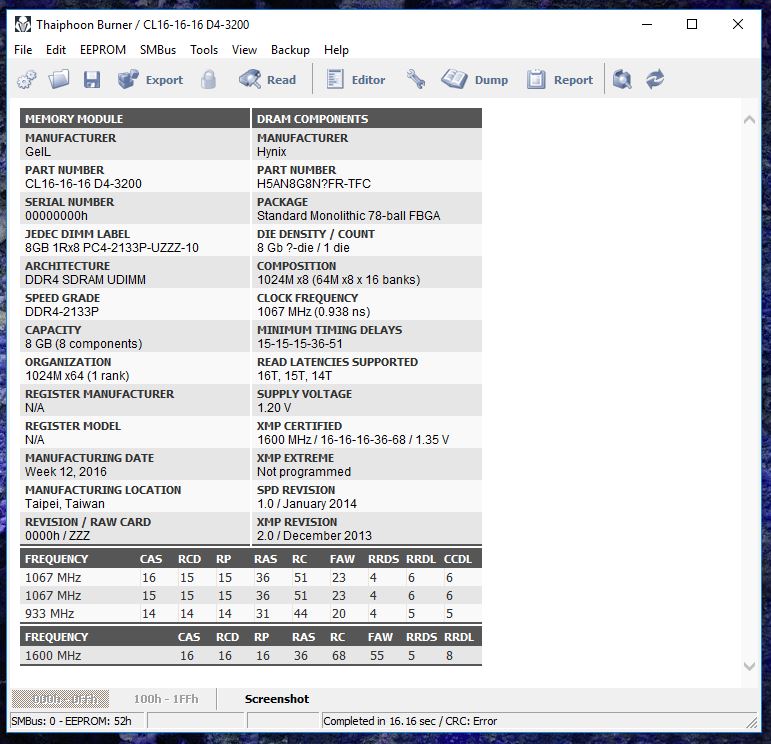Switch to the 000h - 0FFh tab

click(x=60, y=699)
